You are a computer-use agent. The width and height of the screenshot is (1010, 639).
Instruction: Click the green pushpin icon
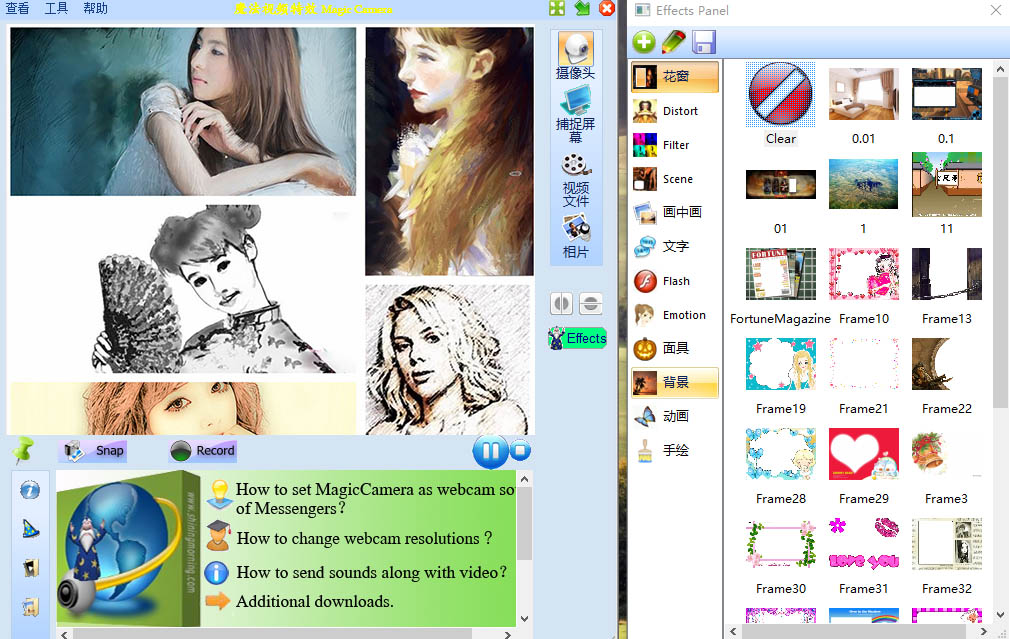point(23,450)
